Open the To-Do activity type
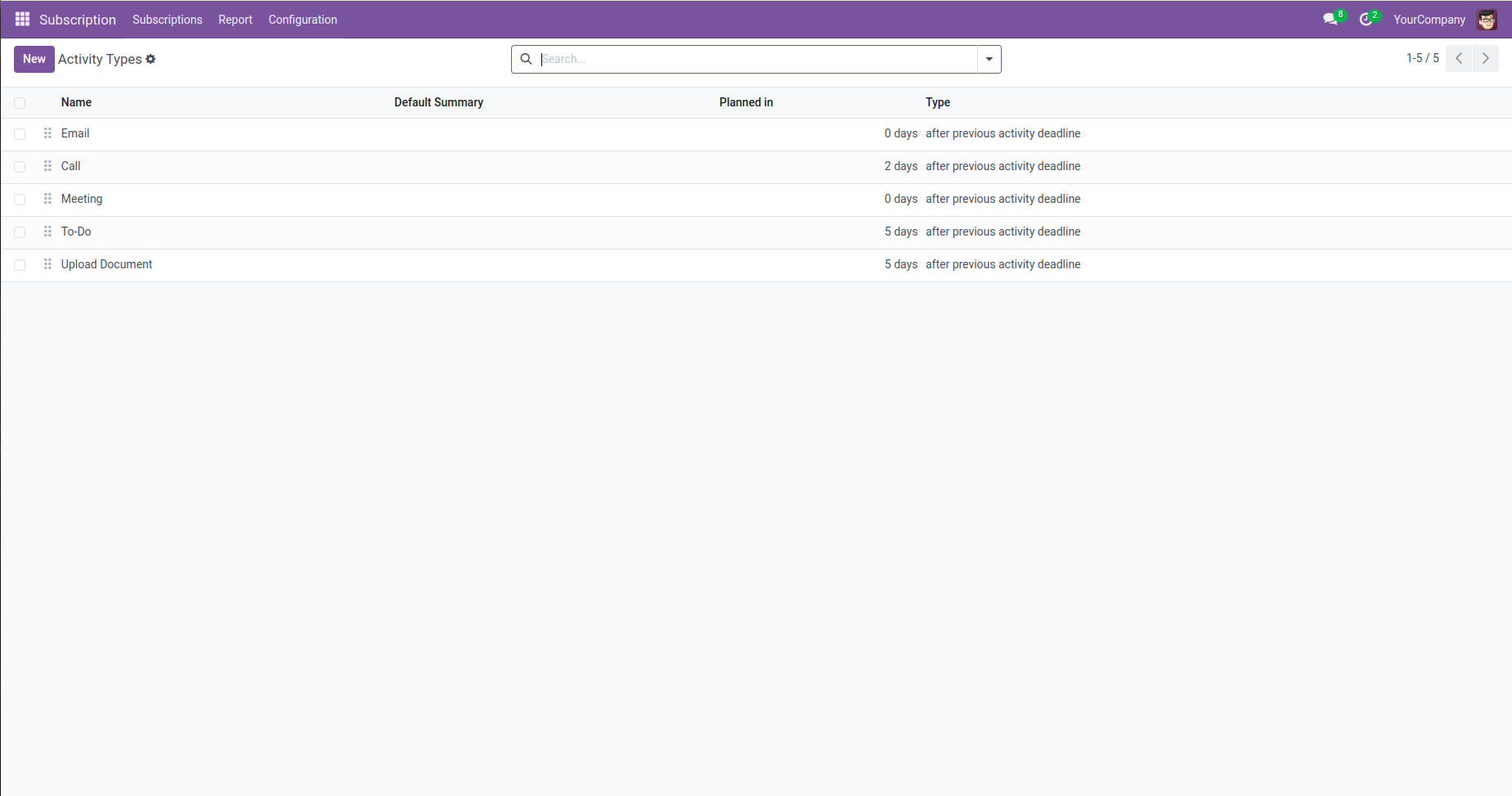 (x=76, y=232)
